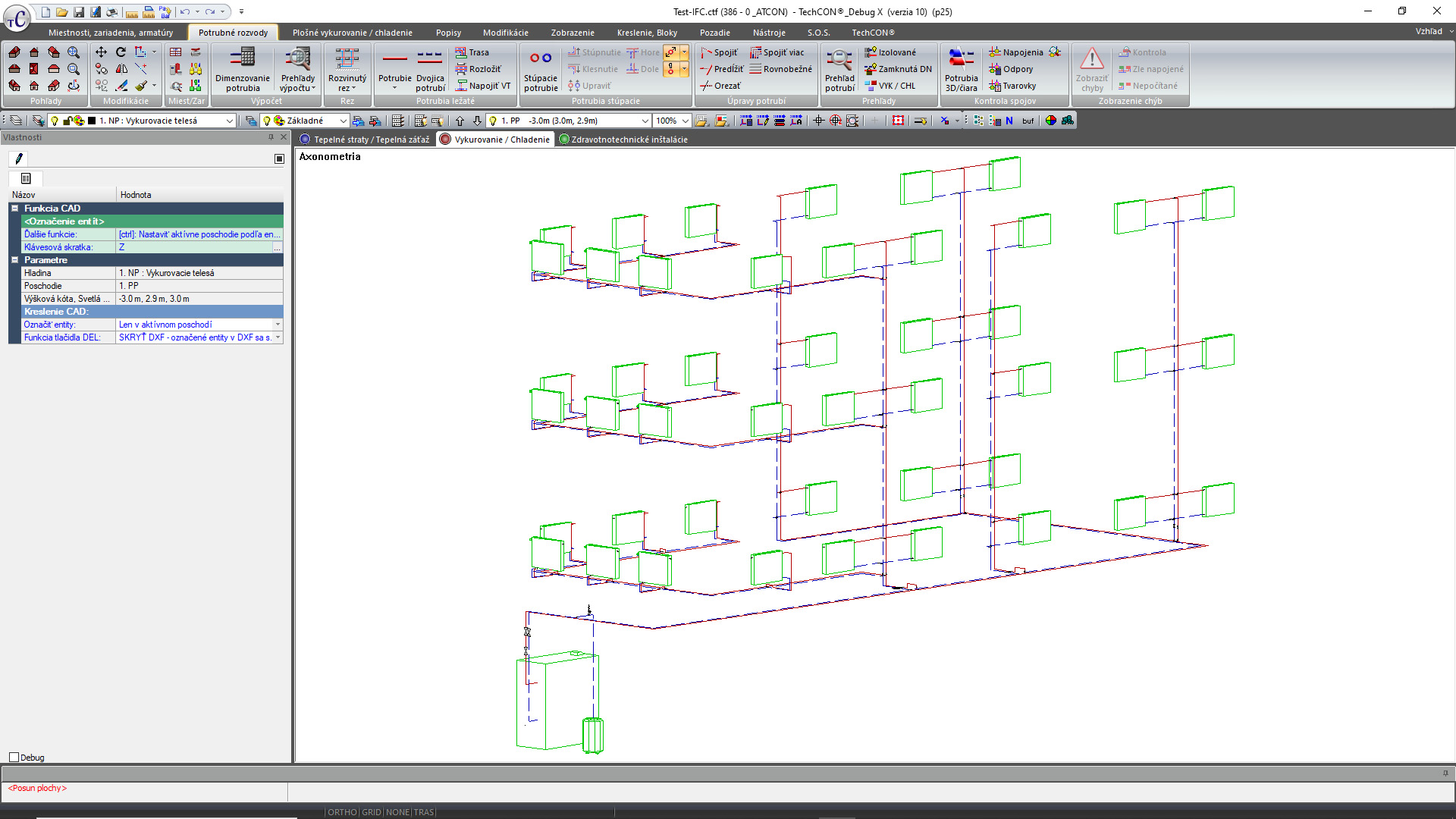
Task: Click the Stúpacie potrubie tool
Action: click(x=541, y=69)
